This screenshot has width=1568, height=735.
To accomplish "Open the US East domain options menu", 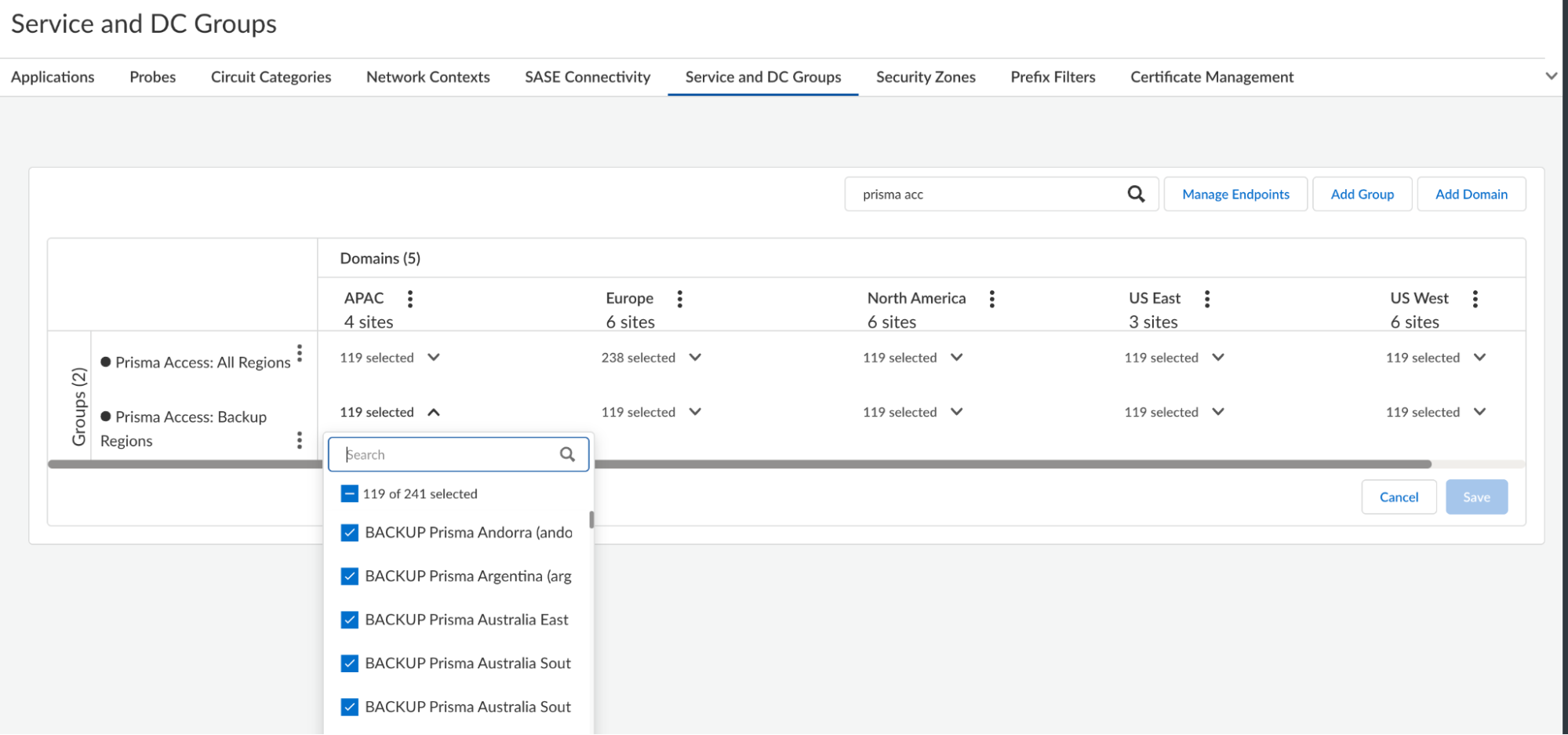I will (1207, 299).
